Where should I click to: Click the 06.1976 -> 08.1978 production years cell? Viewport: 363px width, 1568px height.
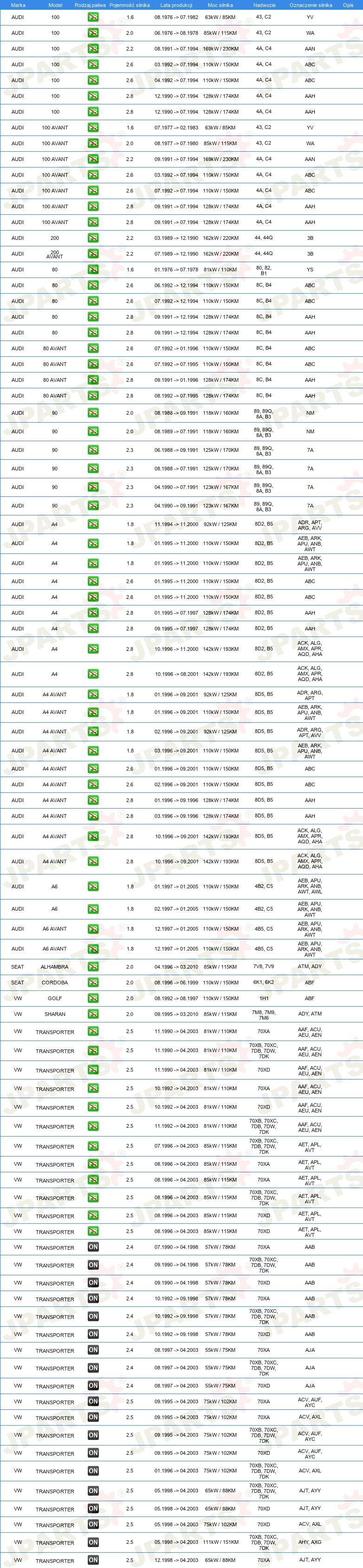(x=176, y=33)
